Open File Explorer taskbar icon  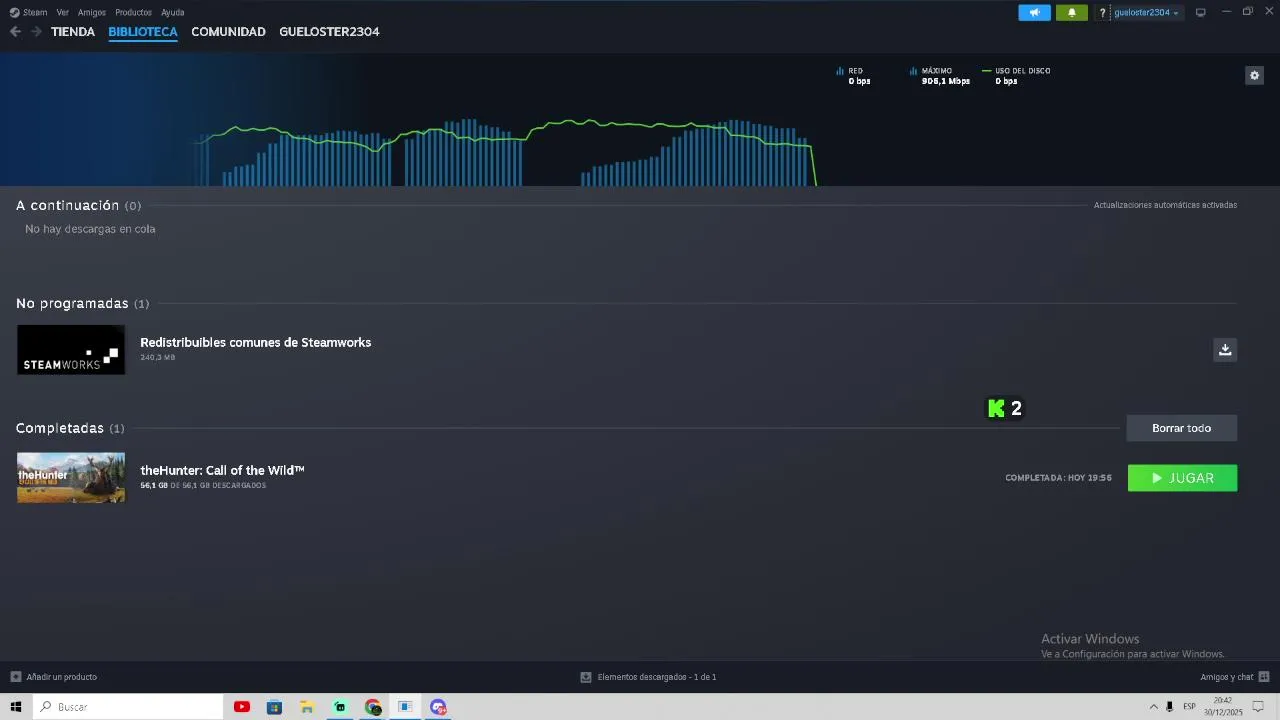coord(307,707)
